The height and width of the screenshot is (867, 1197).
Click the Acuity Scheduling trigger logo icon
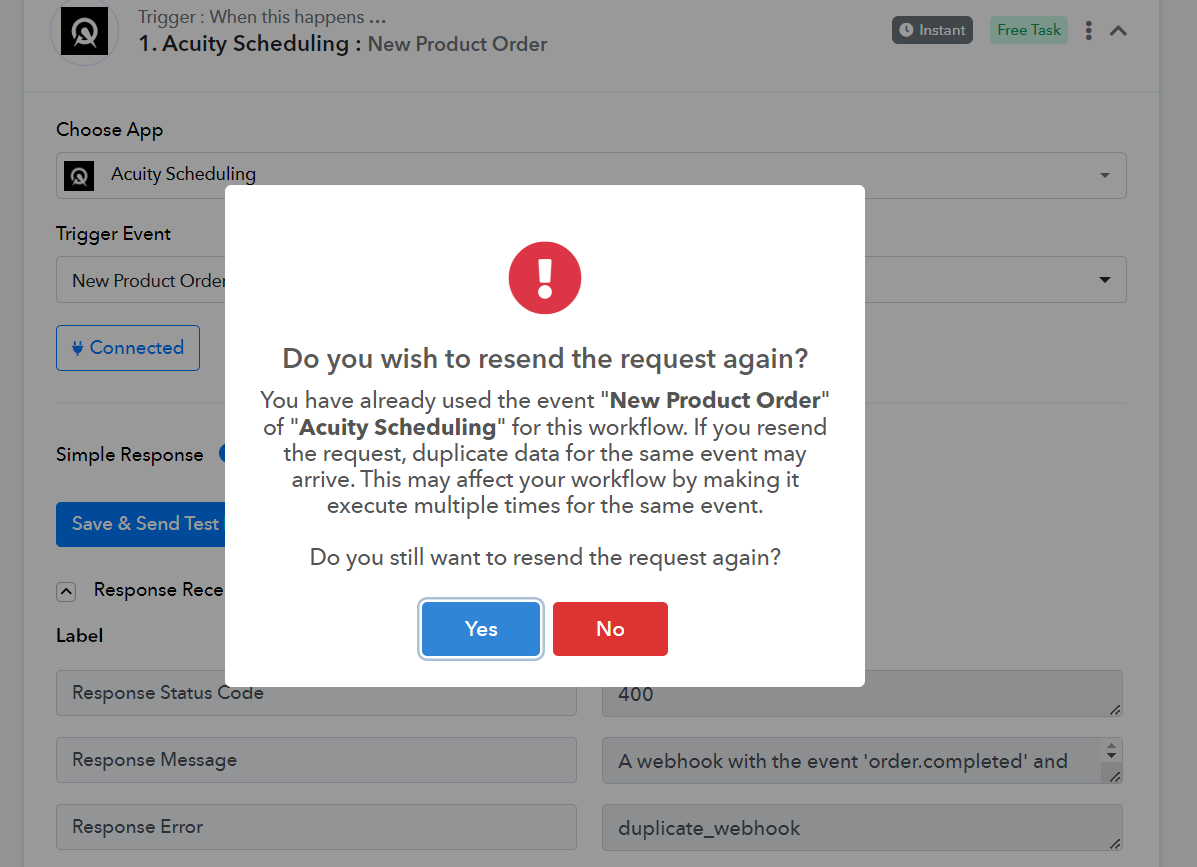[84, 32]
